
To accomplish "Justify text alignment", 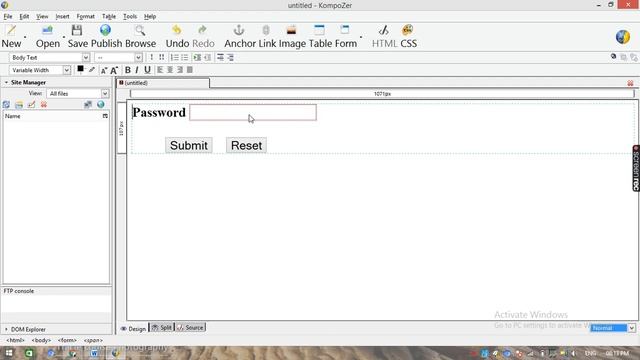I will click(189, 70).
